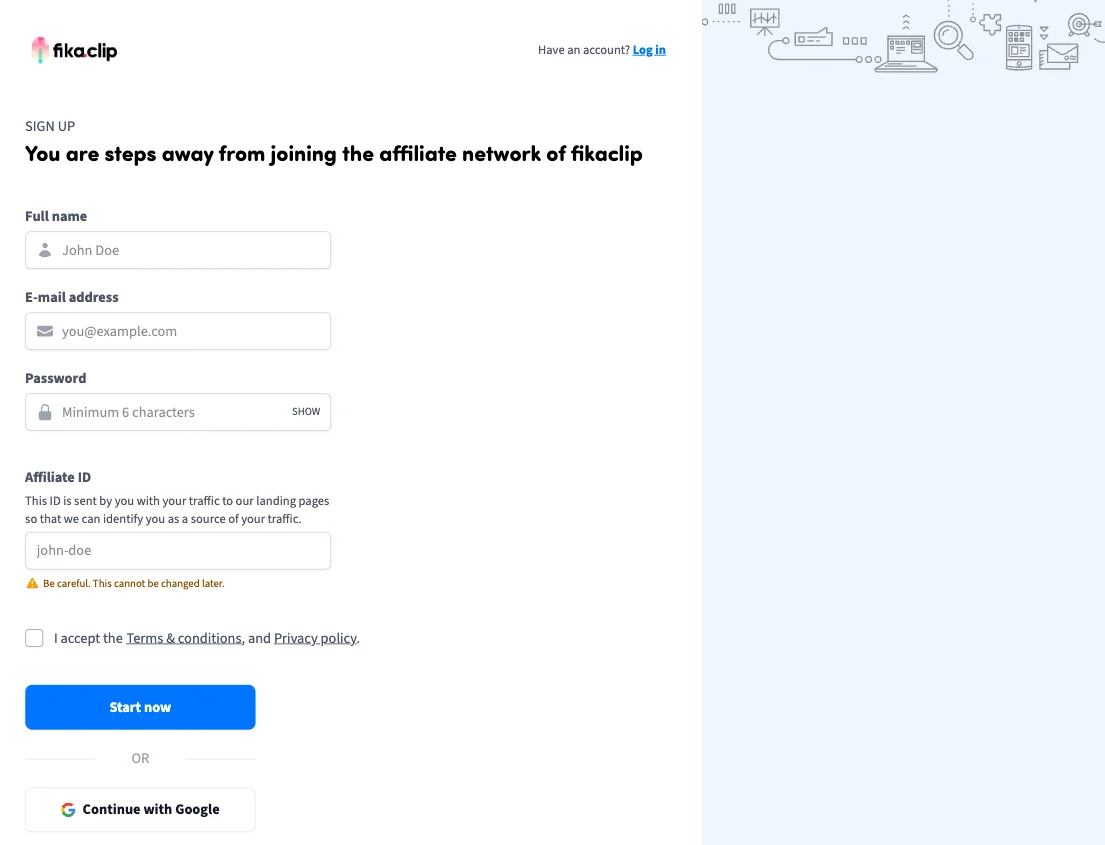This screenshot has width=1105, height=845.
Task: Continue with Google sign-up button
Action: (140, 810)
